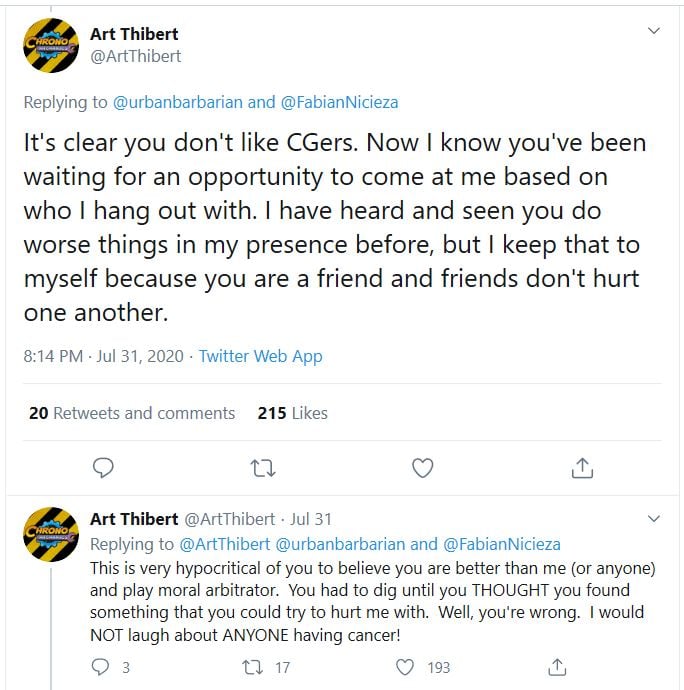The width and height of the screenshot is (684, 690).
Task: Reply to the second tweet about hypocrisy
Action: click(101, 667)
